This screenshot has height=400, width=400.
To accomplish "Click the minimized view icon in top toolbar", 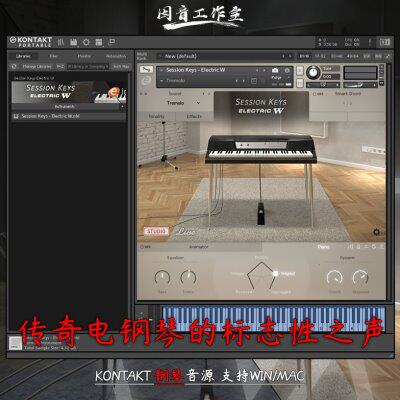I will pos(112,42).
